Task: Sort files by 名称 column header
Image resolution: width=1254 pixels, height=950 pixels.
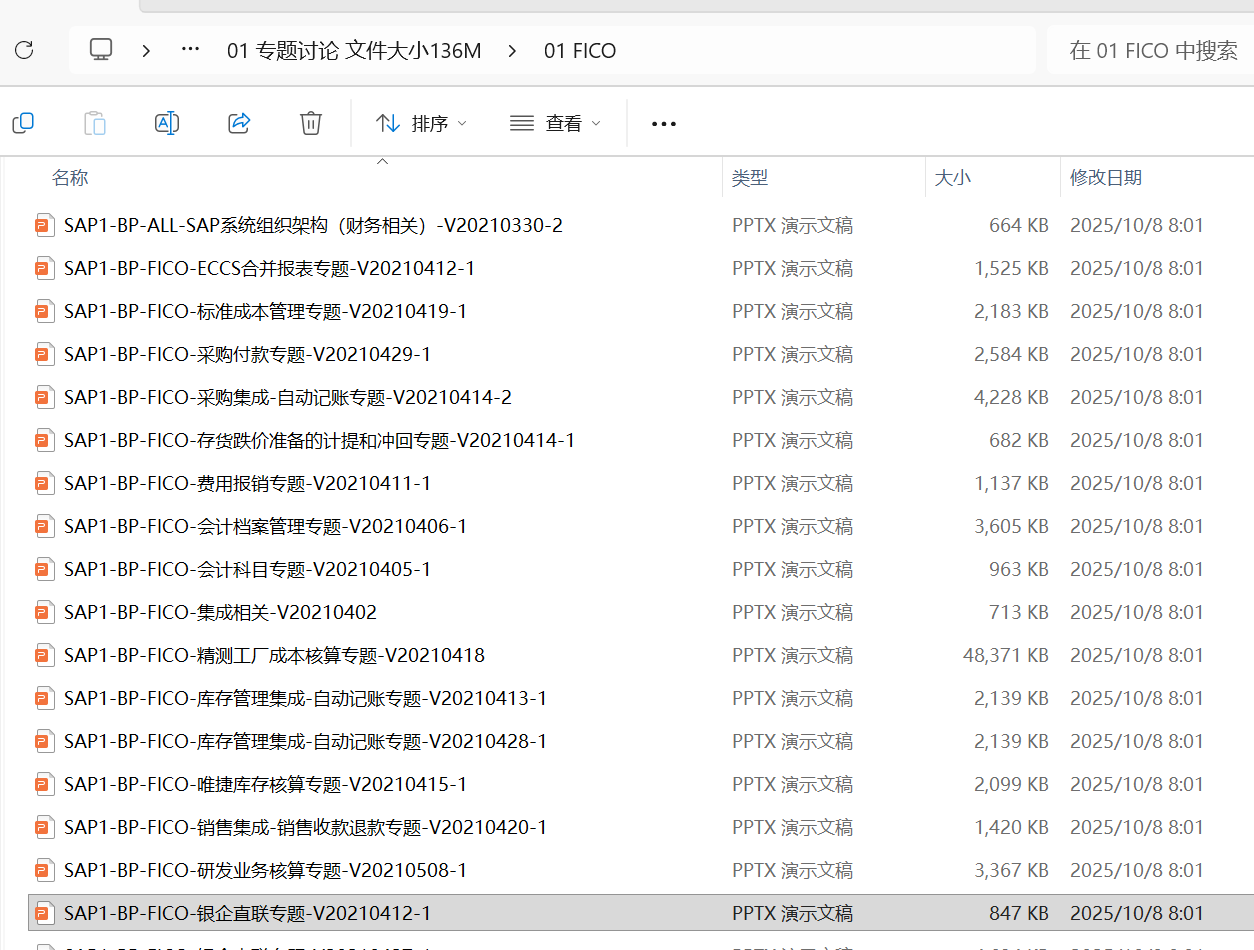Action: point(70,178)
